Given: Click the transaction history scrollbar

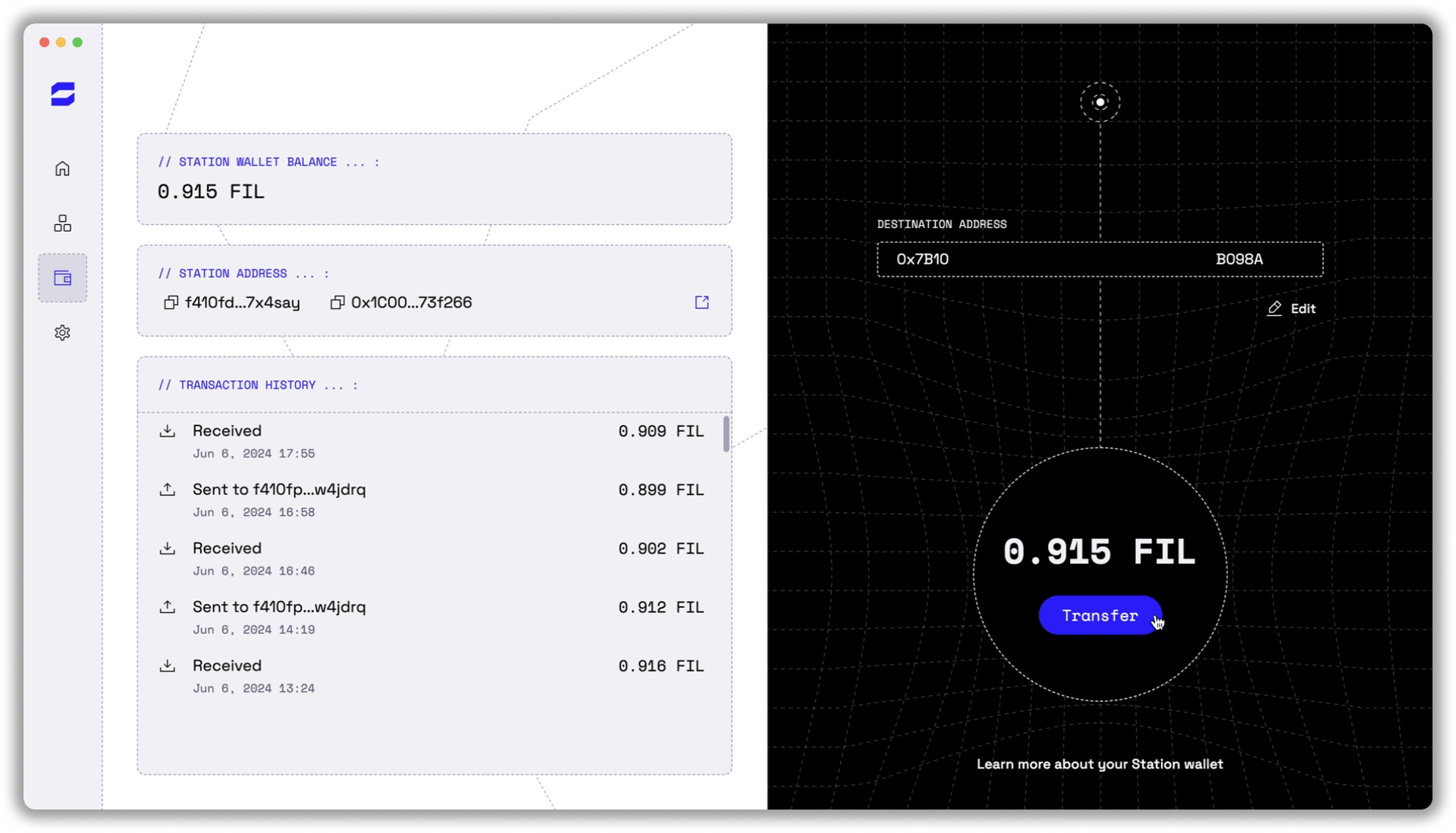Looking at the screenshot, I should pyautogui.click(x=725, y=435).
